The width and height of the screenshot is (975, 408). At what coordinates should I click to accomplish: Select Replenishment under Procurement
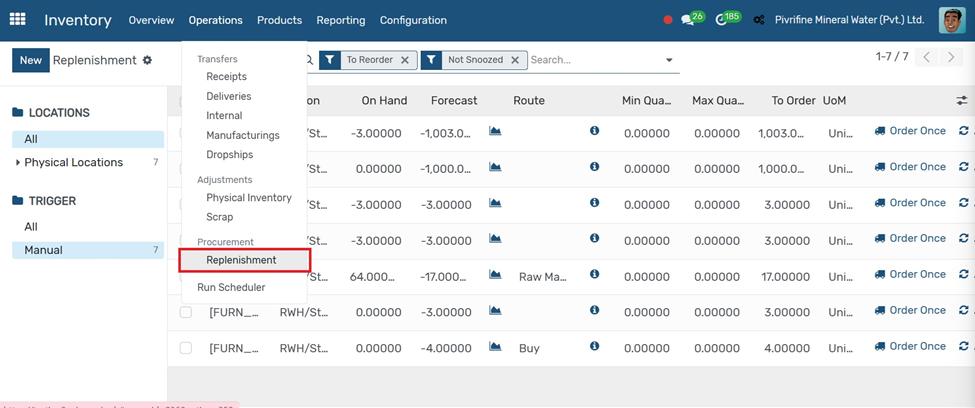coord(244,261)
